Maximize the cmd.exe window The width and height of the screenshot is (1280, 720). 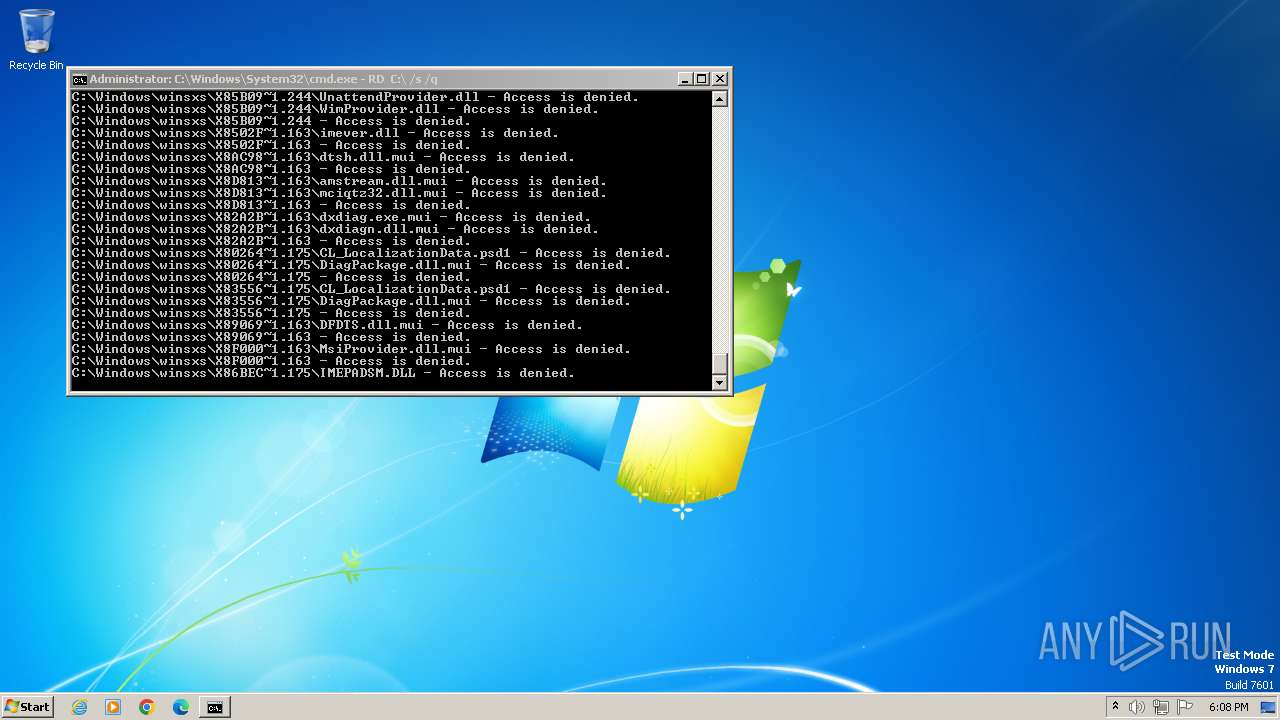(702, 78)
